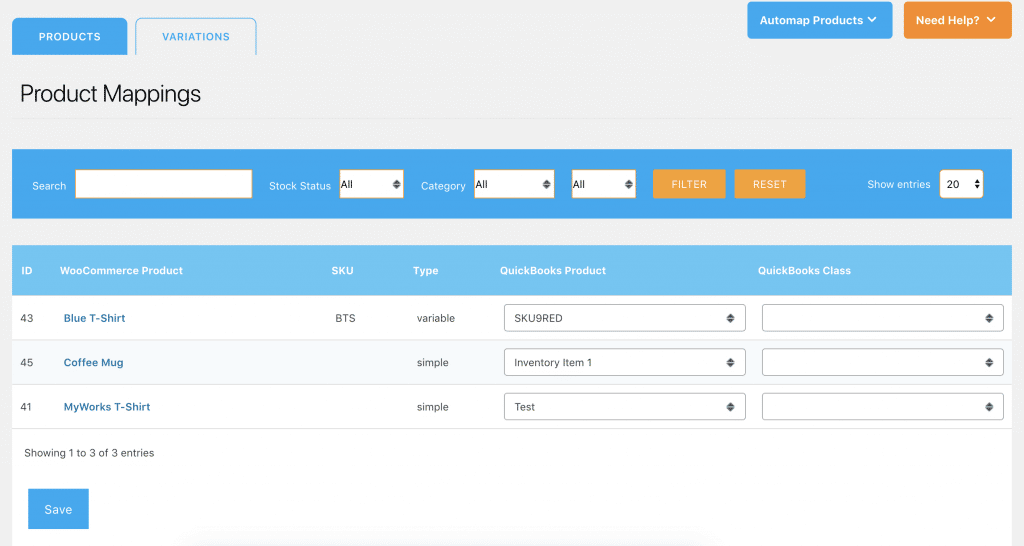Select the variable type cell

[436, 318]
